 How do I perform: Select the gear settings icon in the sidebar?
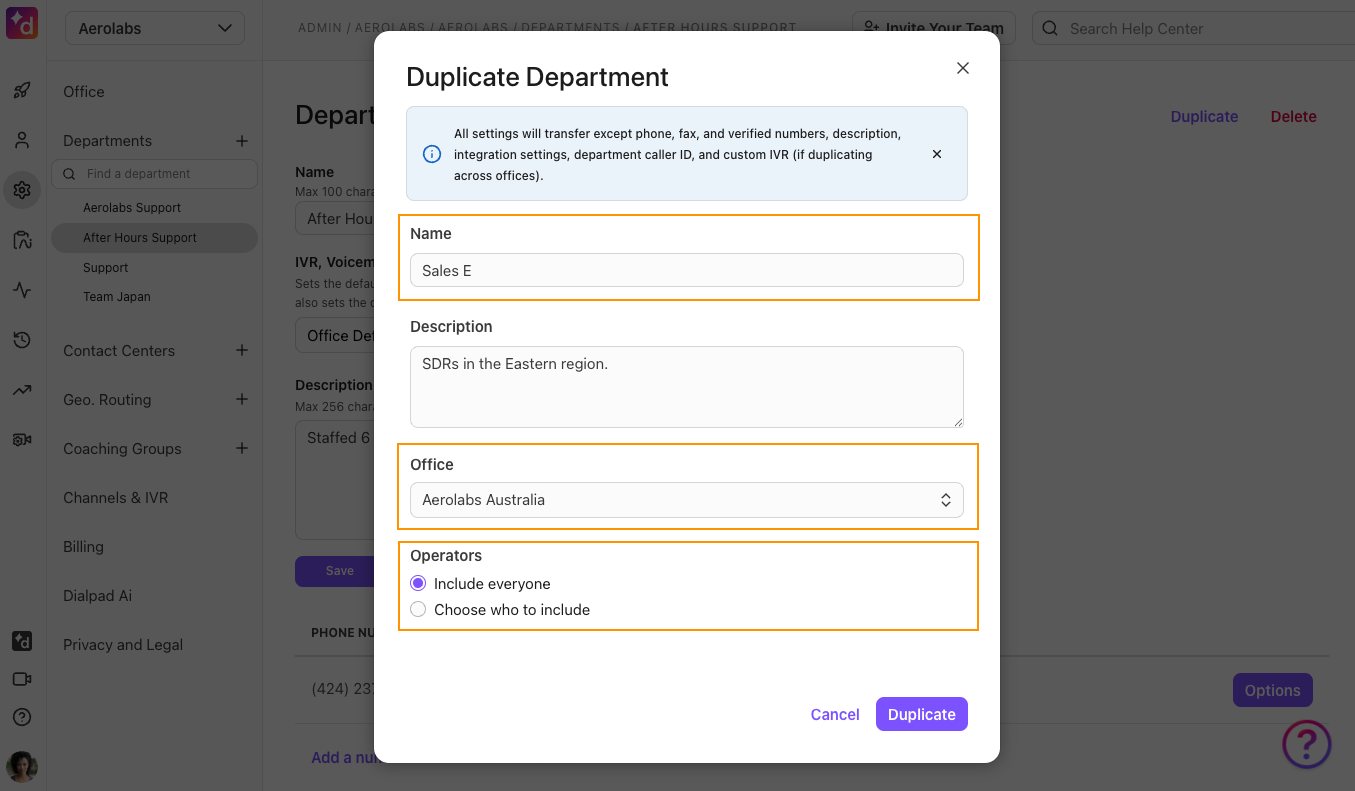[22, 190]
